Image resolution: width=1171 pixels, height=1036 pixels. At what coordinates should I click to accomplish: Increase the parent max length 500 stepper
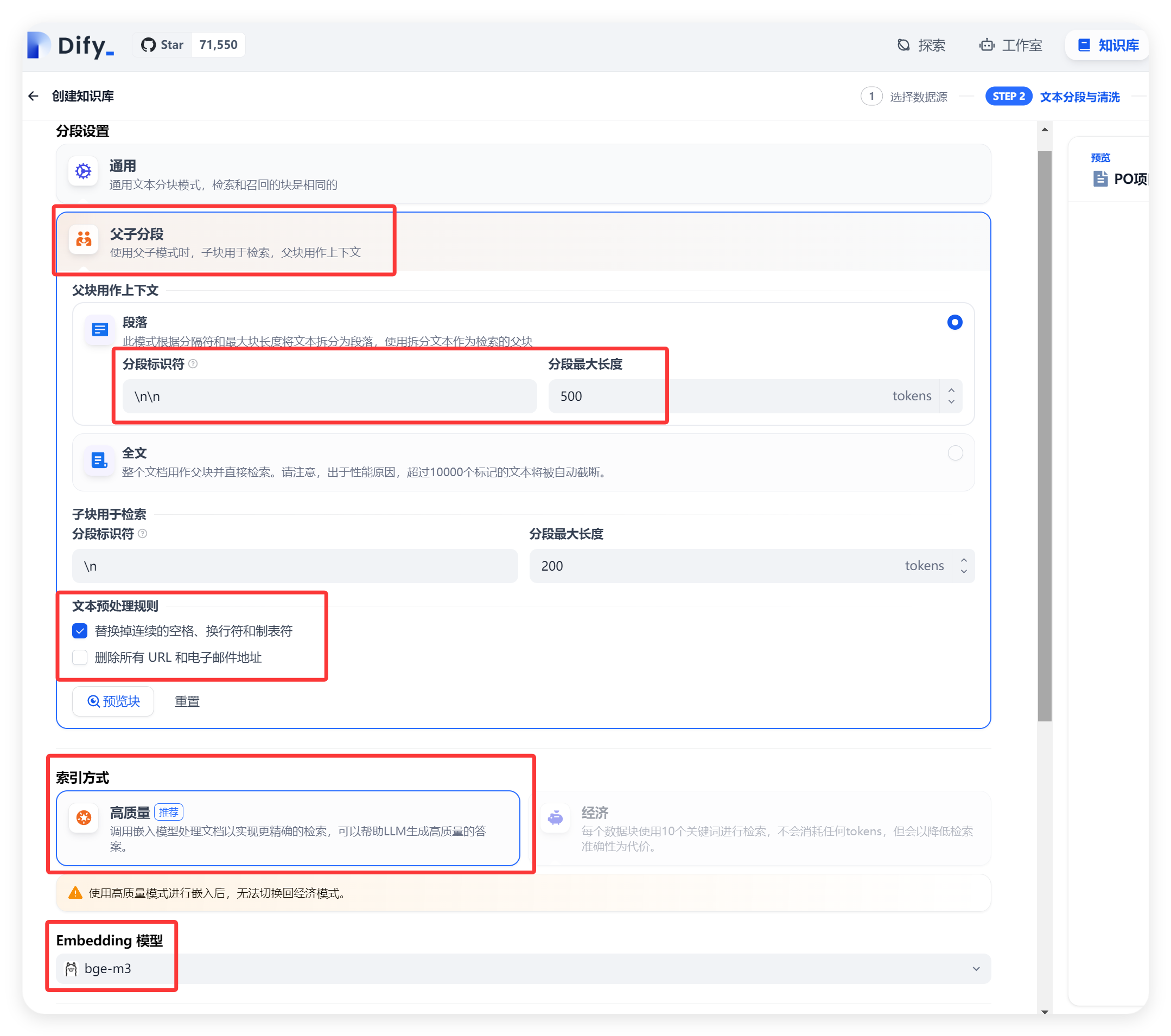click(x=951, y=390)
